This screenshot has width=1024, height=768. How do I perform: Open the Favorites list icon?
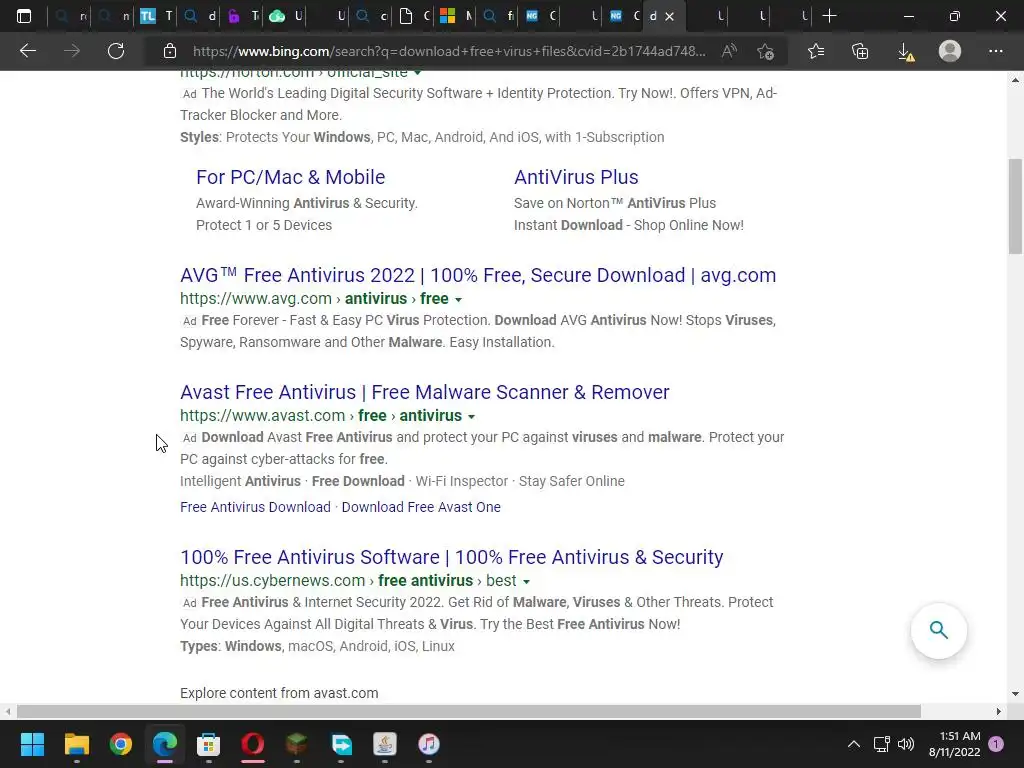(x=816, y=51)
